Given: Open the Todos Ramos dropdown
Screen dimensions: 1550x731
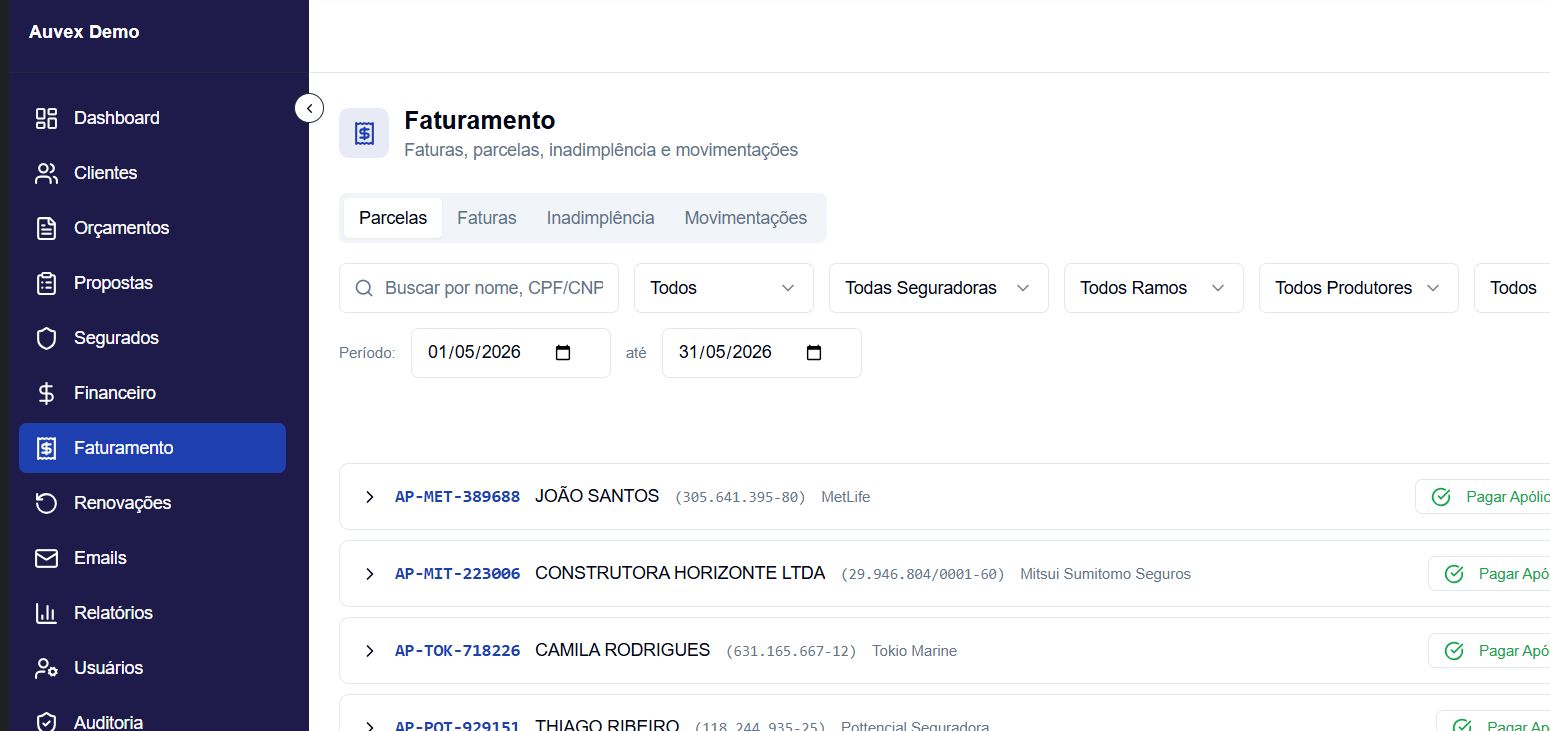Looking at the screenshot, I should pyautogui.click(x=1154, y=288).
